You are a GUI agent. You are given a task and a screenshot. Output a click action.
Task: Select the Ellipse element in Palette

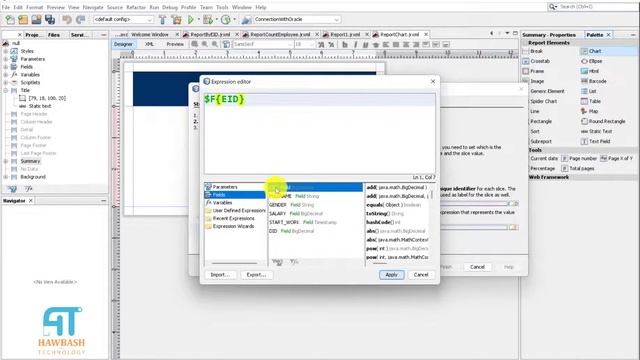tap(591, 61)
